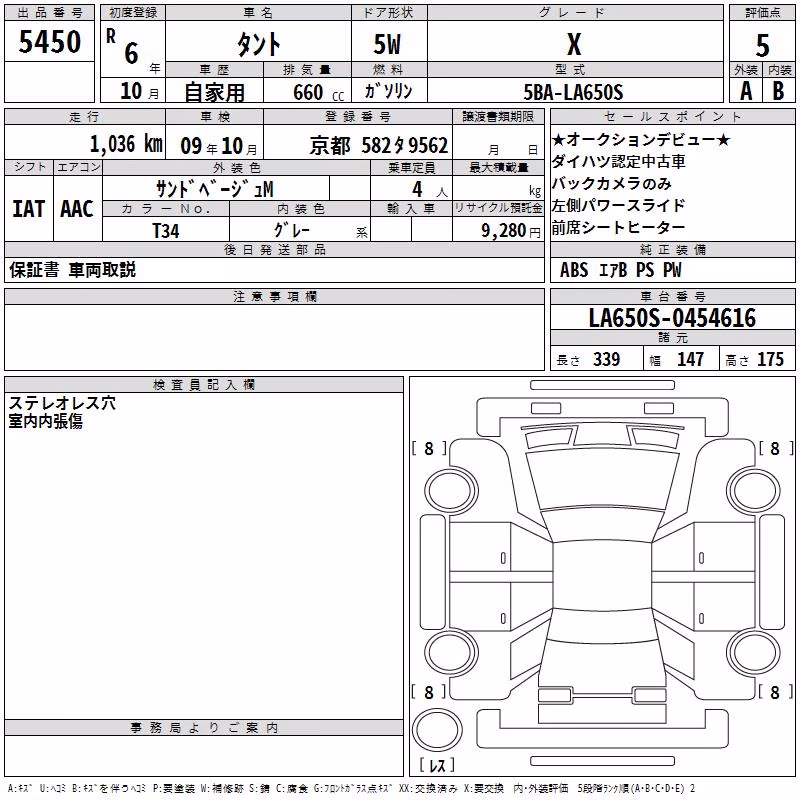Select seating capacity 4 人
Screen dimensions: 800x800
(430, 189)
